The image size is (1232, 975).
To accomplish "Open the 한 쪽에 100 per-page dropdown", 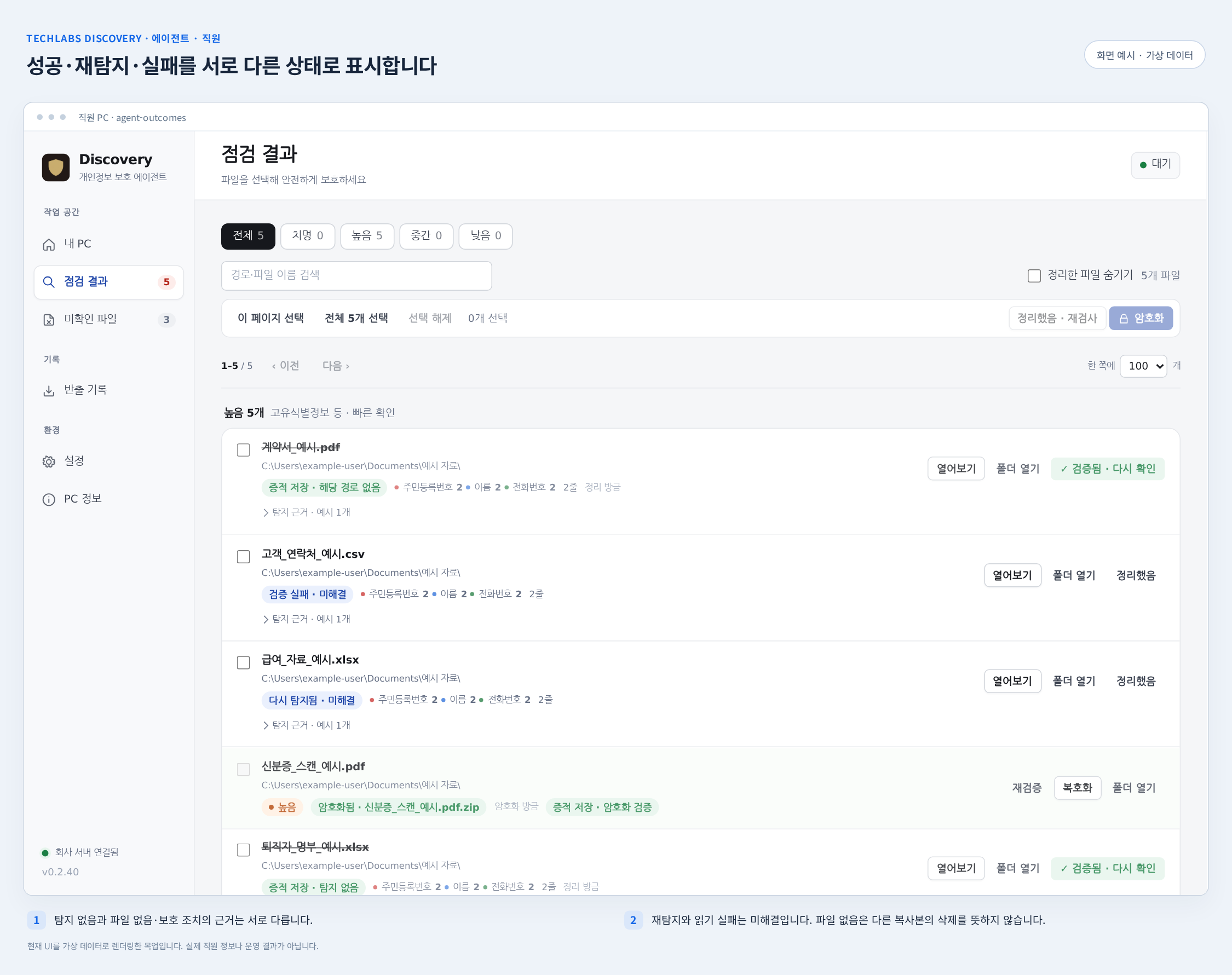I will click(x=1143, y=366).
